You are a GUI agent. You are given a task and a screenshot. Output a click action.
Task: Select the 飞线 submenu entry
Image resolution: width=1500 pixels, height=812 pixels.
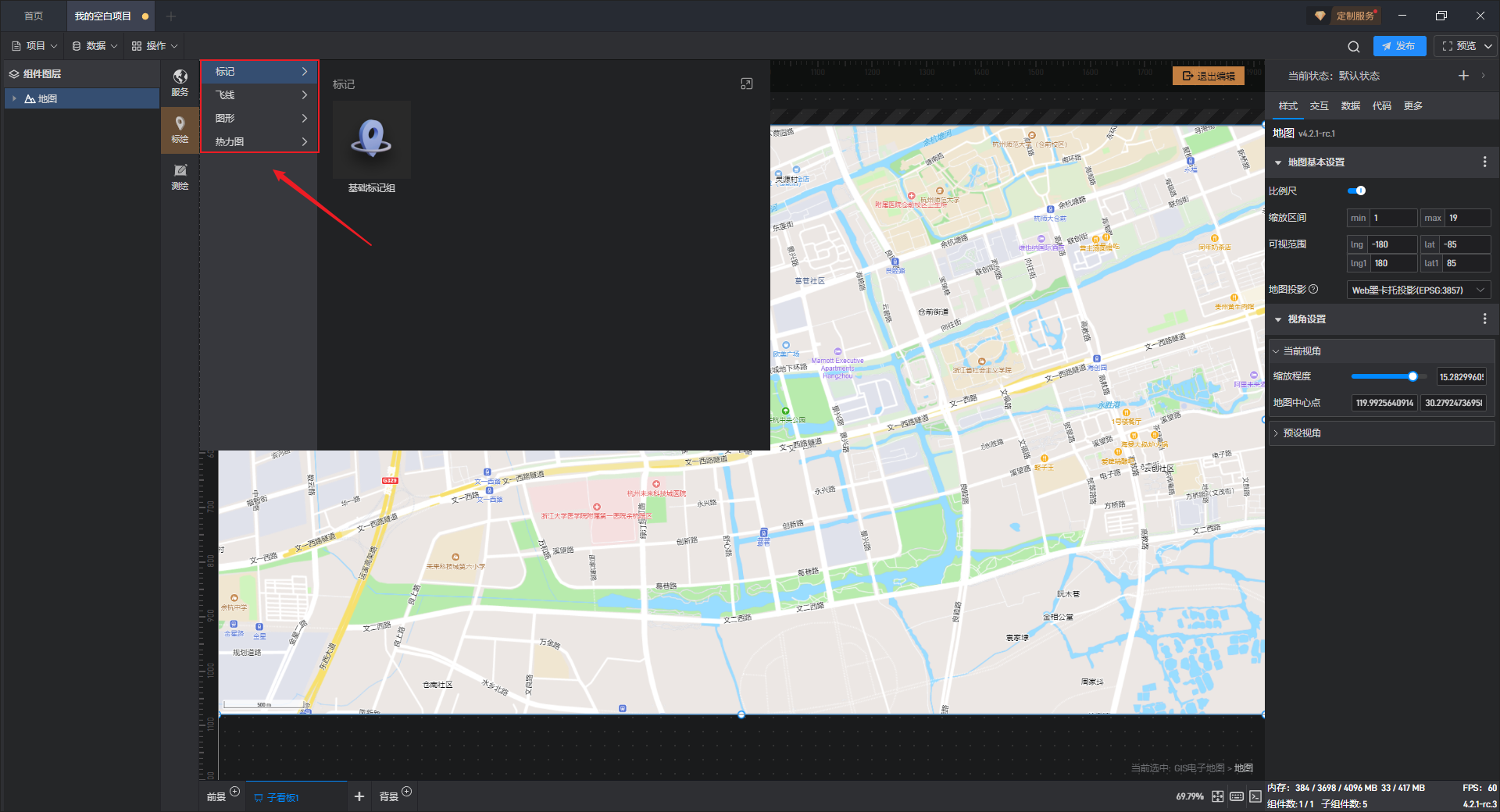[x=259, y=95]
